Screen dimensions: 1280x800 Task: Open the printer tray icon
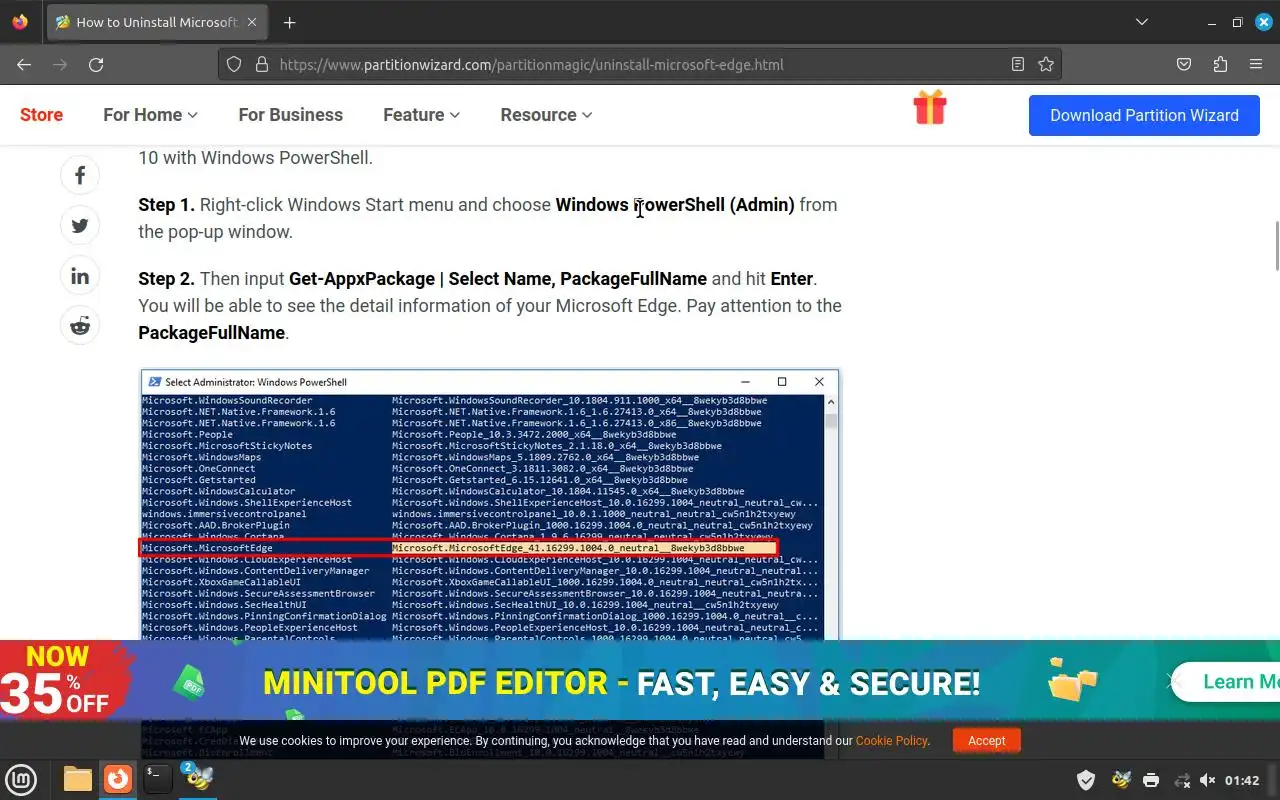tap(1151, 780)
